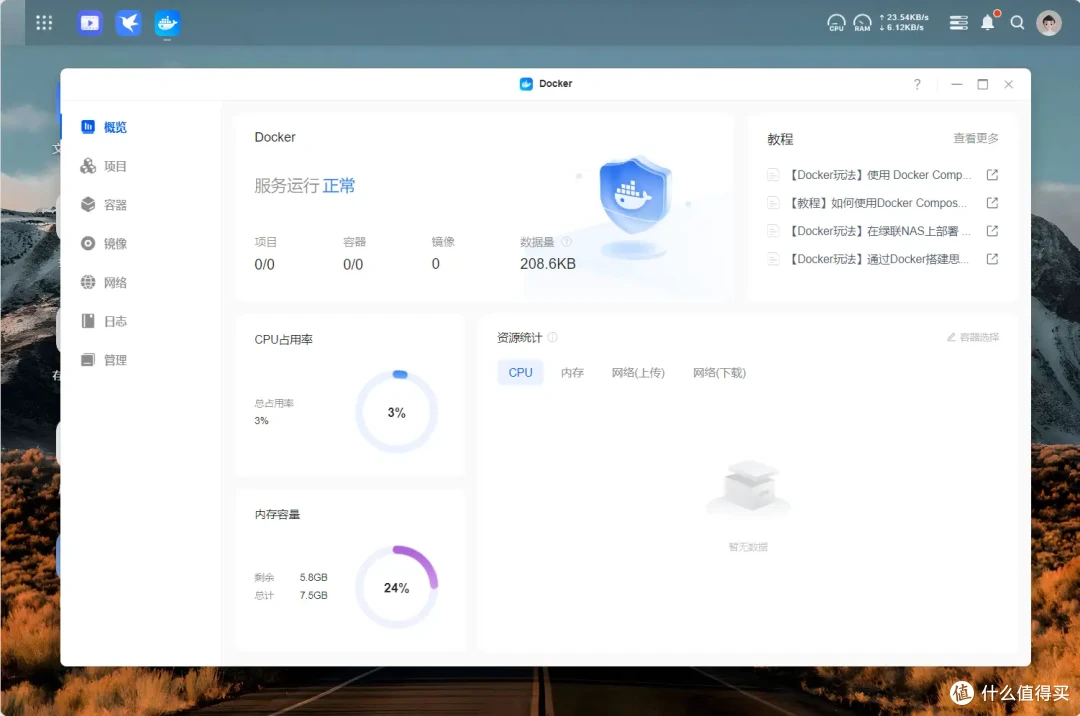Click the 项目 count 0/0

264,264
